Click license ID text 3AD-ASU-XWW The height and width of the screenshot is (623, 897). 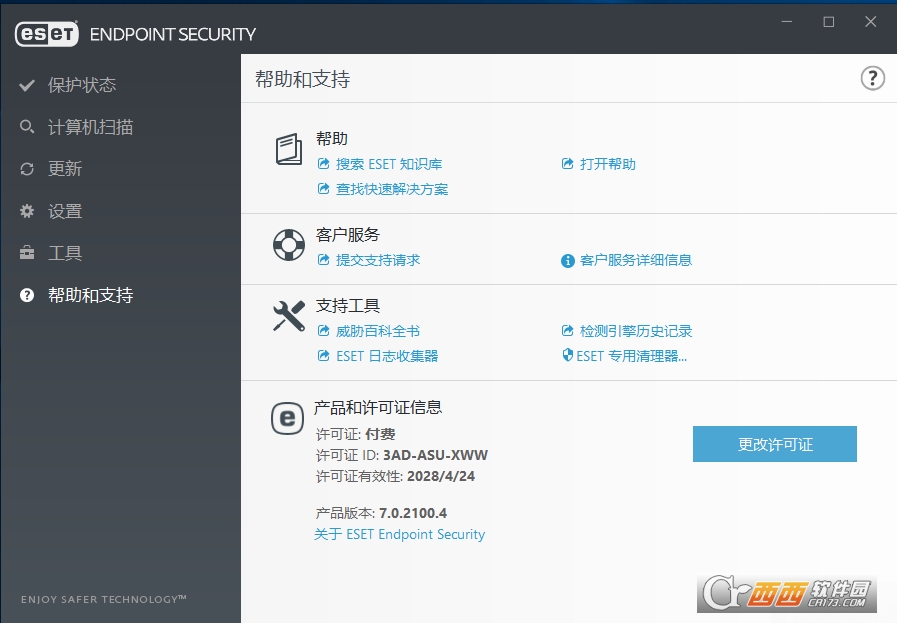tap(435, 455)
